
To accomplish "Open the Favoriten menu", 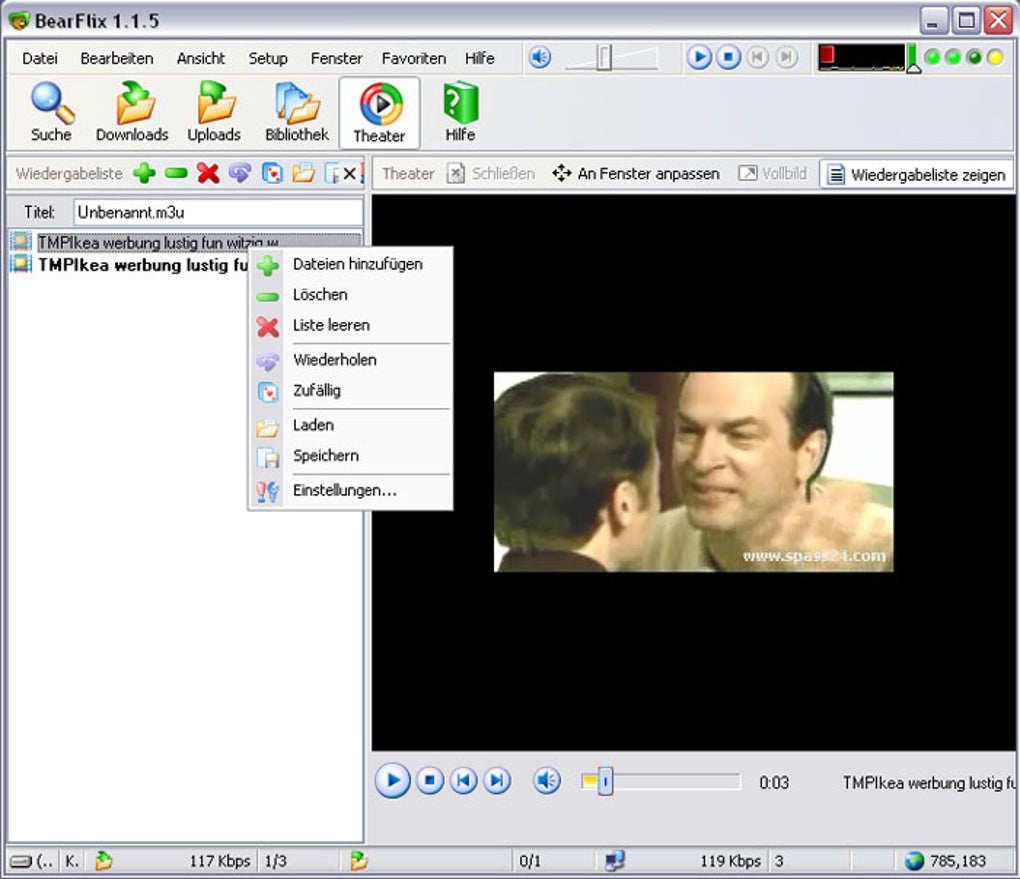I will pos(414,59).
